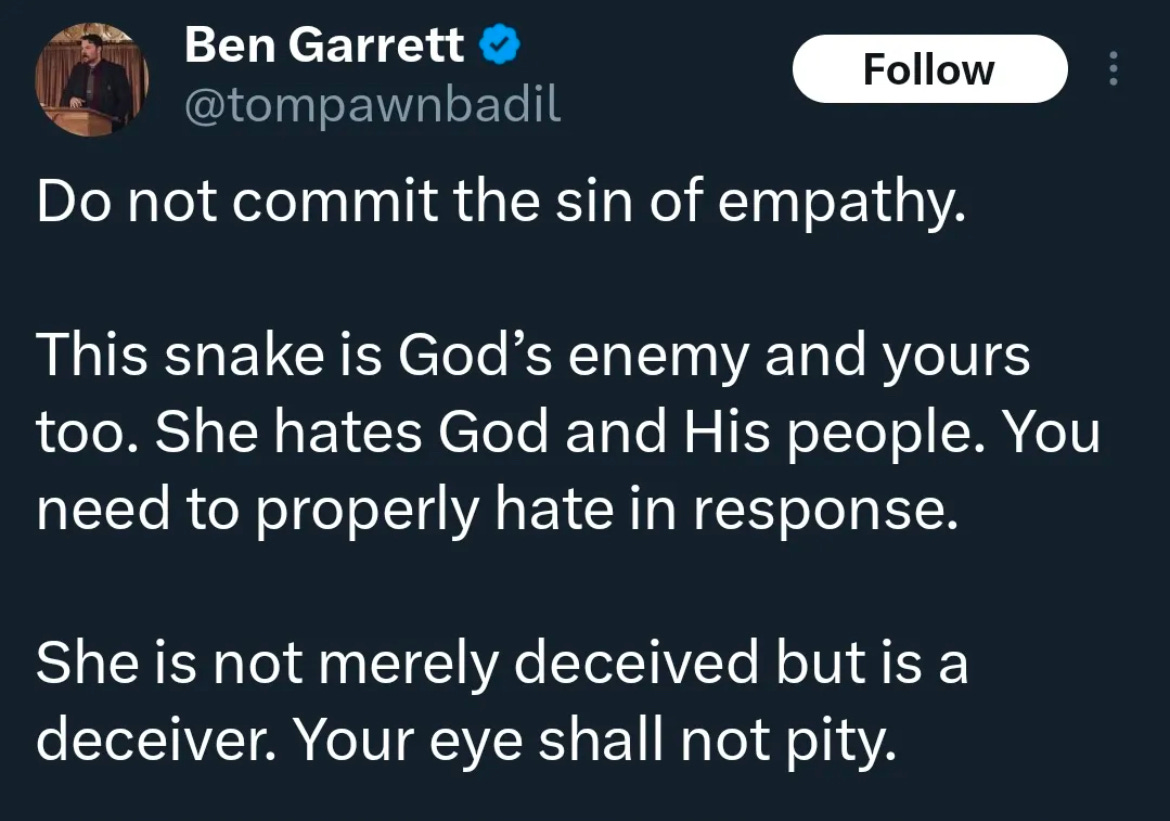Screen dimensions: 1170x821
Task: Click the line starting "too. She hates God"
Action: click(567, 433)
